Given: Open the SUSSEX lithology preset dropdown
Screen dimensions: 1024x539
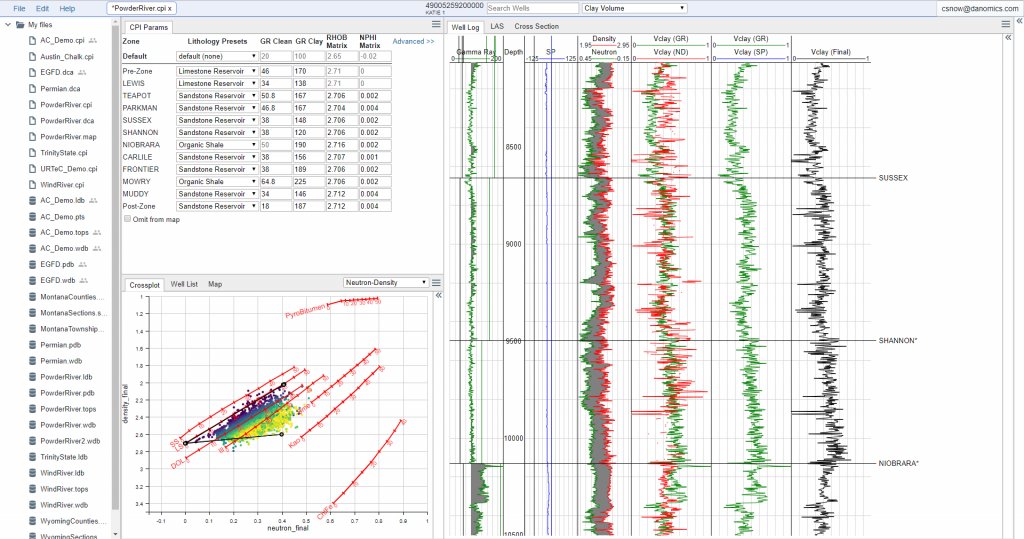Looking at the screenshot, I should click(217, 120).
